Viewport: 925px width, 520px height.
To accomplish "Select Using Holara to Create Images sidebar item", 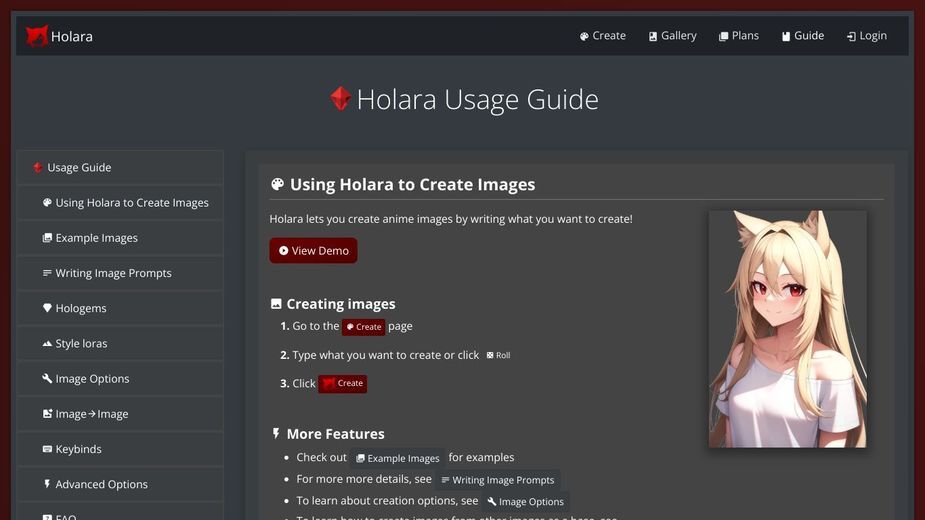I will 120,202.
